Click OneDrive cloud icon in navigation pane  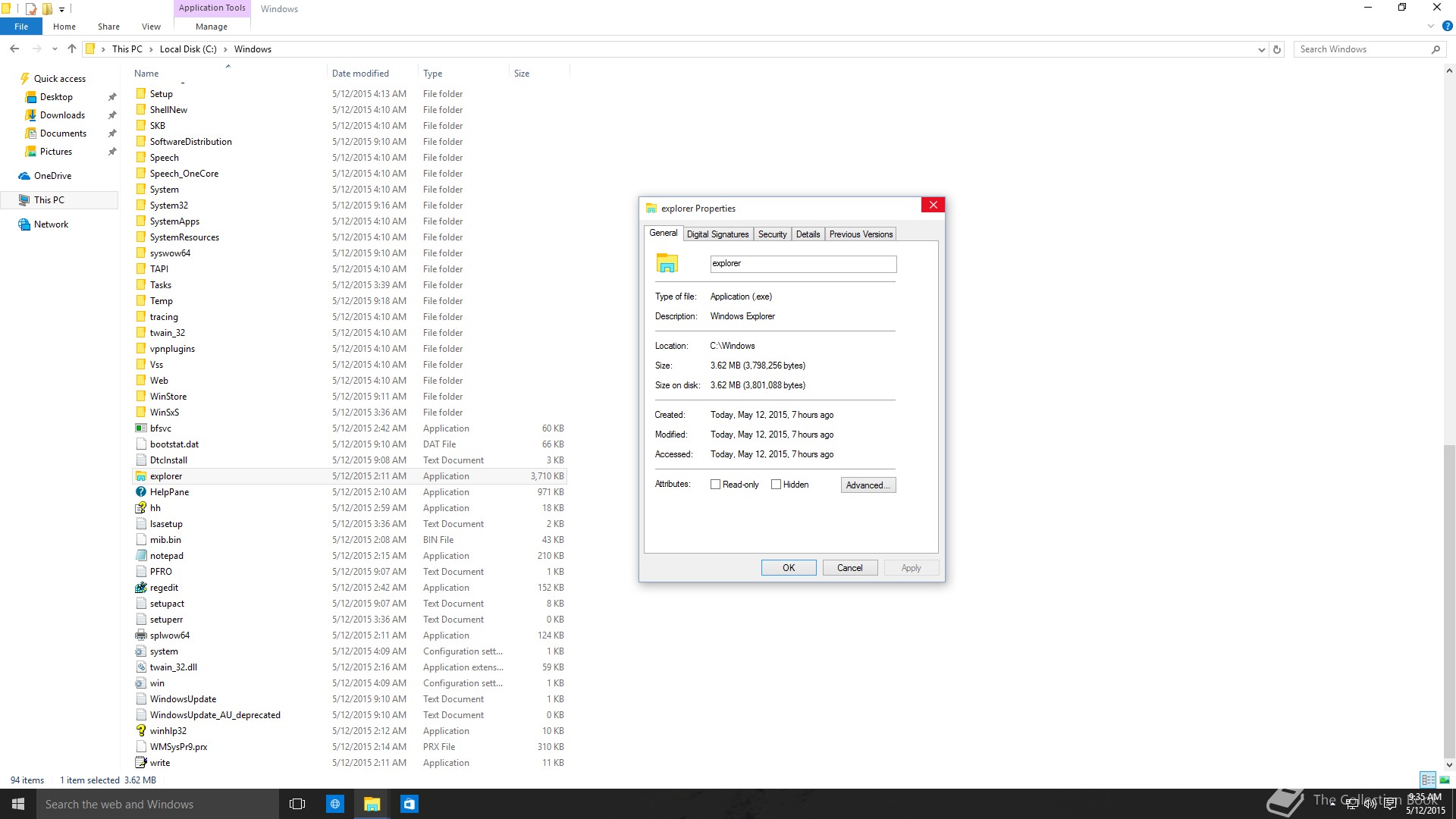coord(24,176)
